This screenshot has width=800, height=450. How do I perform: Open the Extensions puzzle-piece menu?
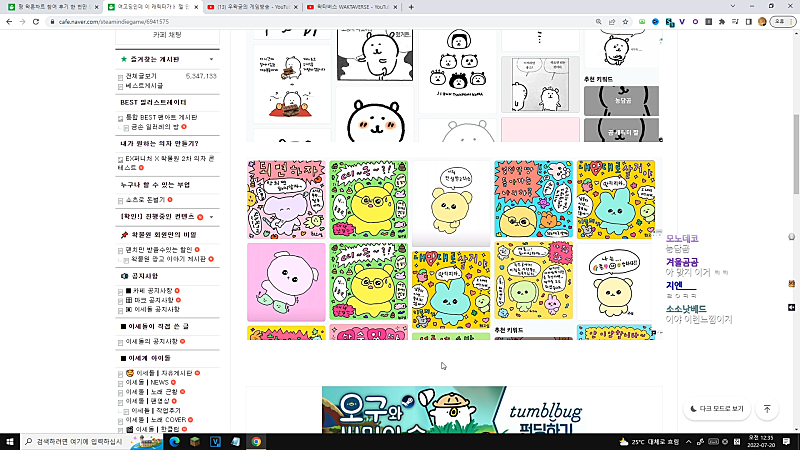pyautogui.click(x=721, y=22)
